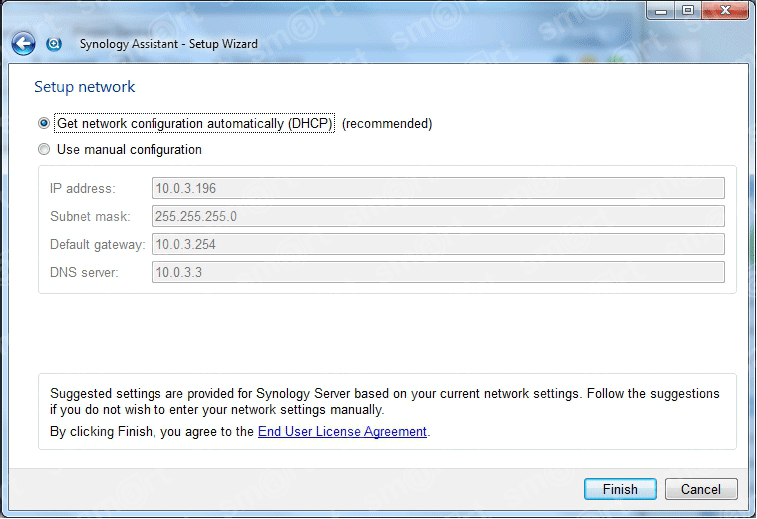This screenshot has height=519, width=757.
Task: Select Get network configuration automatically (DHCP)
Action: [x=44, y=124]
